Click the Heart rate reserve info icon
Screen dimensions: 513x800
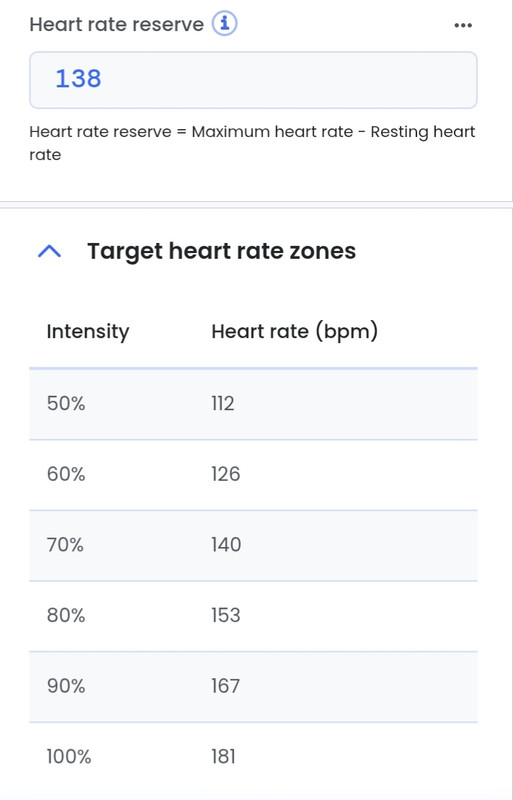coord(225,24)
